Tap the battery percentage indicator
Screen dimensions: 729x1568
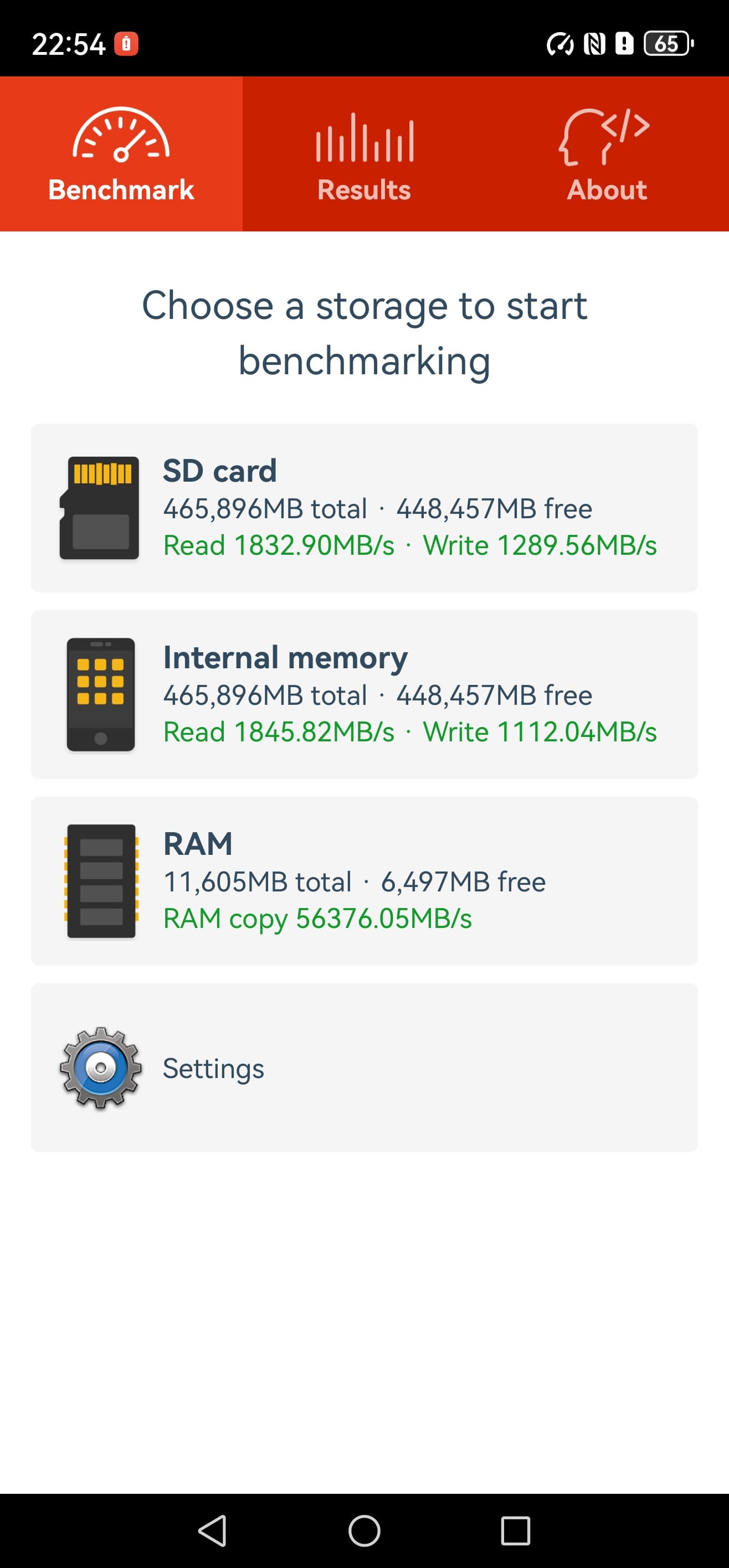[x=668, y=44]
